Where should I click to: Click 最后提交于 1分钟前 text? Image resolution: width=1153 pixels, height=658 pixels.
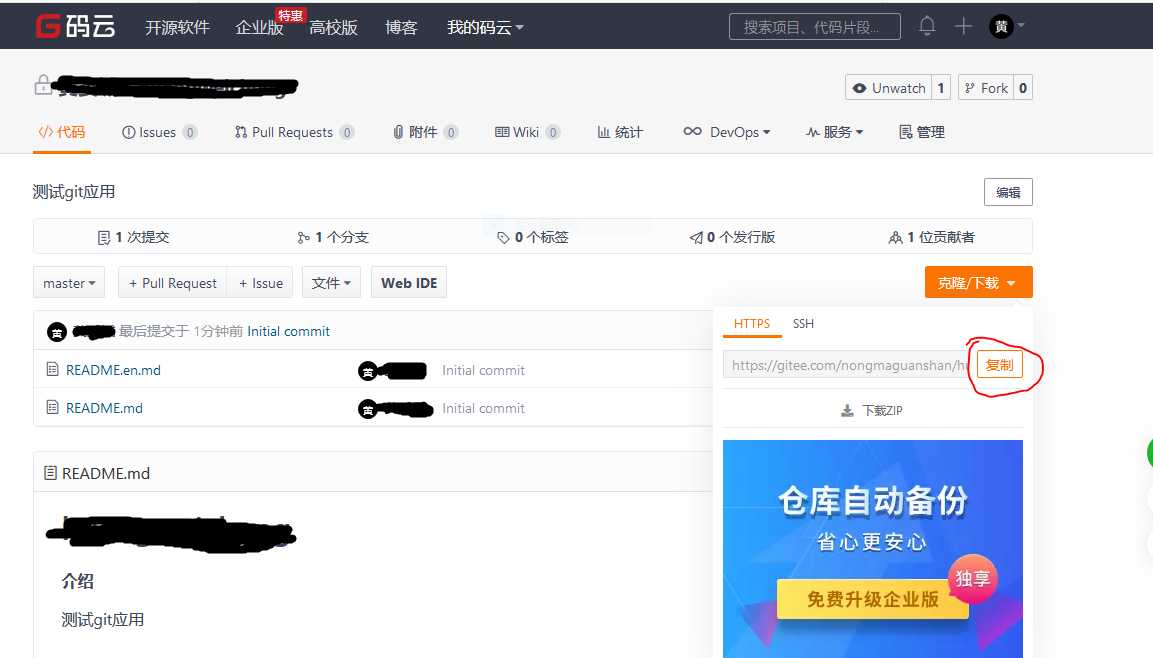click(181, 332)
